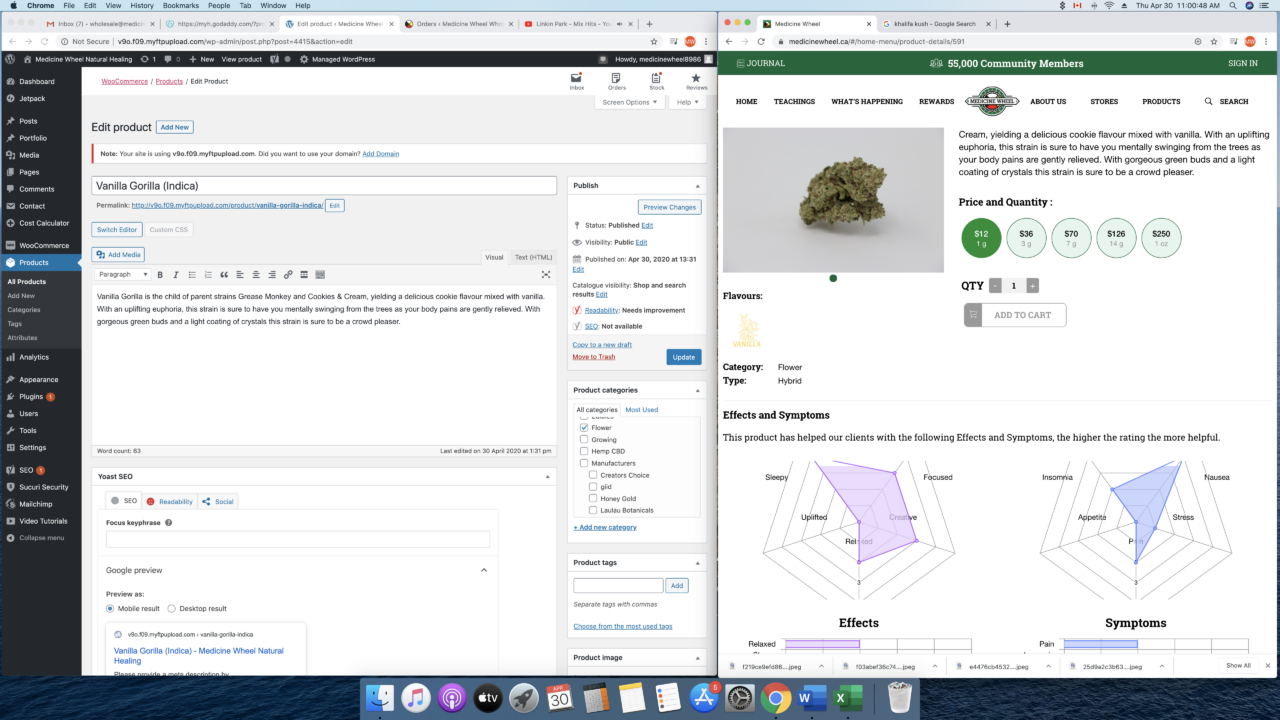
Task: Insert a numbered list in editor
Action: tap(208, 274)
